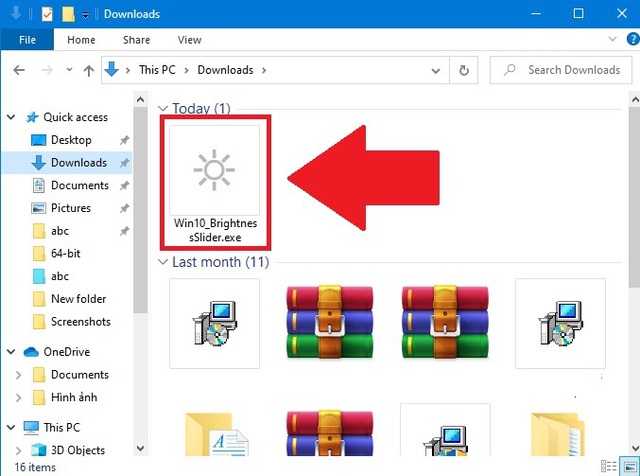Click the pin icon beside Desktop

pyautogui.click(x=124, y=140)
